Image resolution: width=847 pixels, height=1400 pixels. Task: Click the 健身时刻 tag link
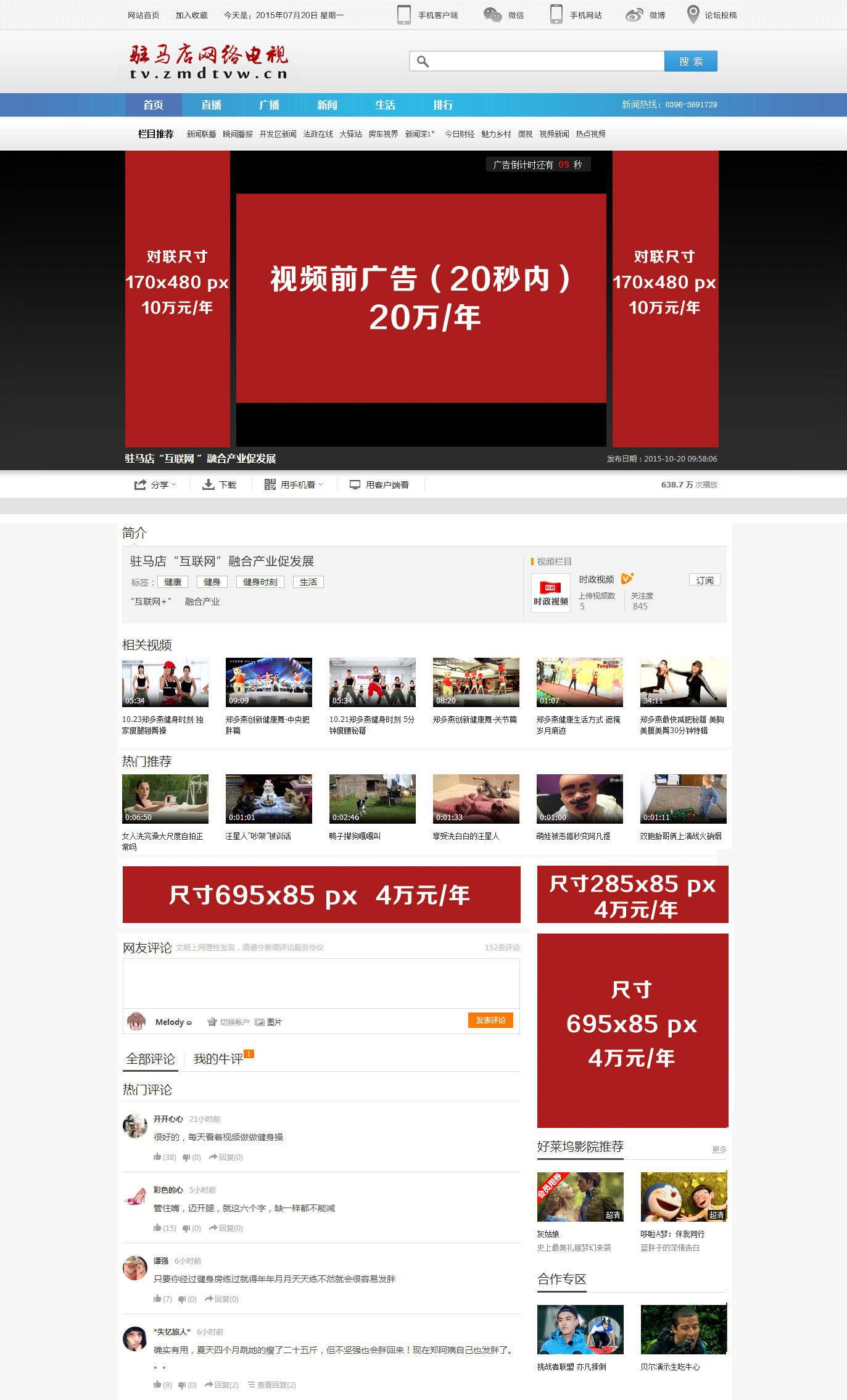(x=260, y=582)
